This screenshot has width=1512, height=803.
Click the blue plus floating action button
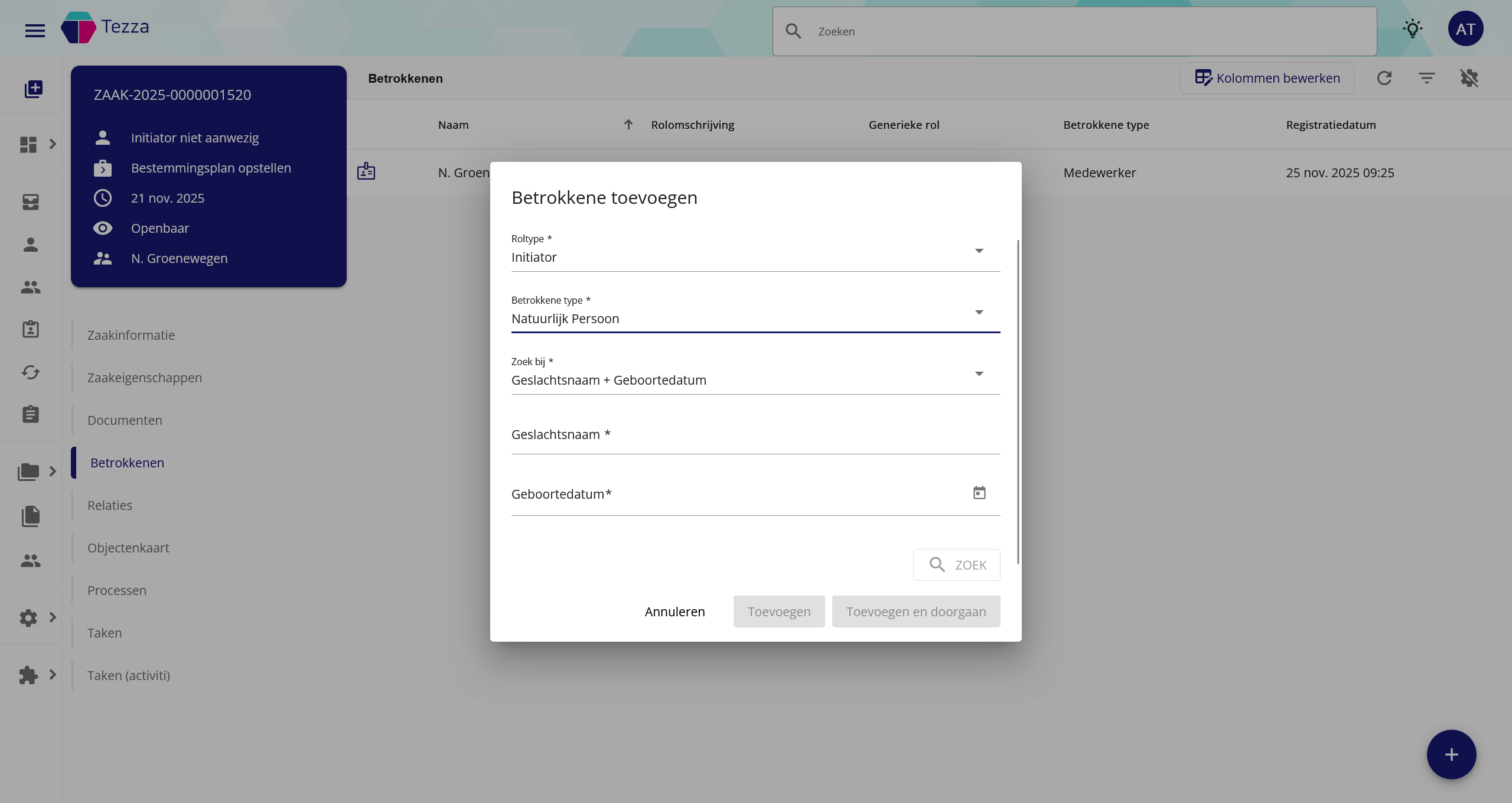[x=1451, y=754]
